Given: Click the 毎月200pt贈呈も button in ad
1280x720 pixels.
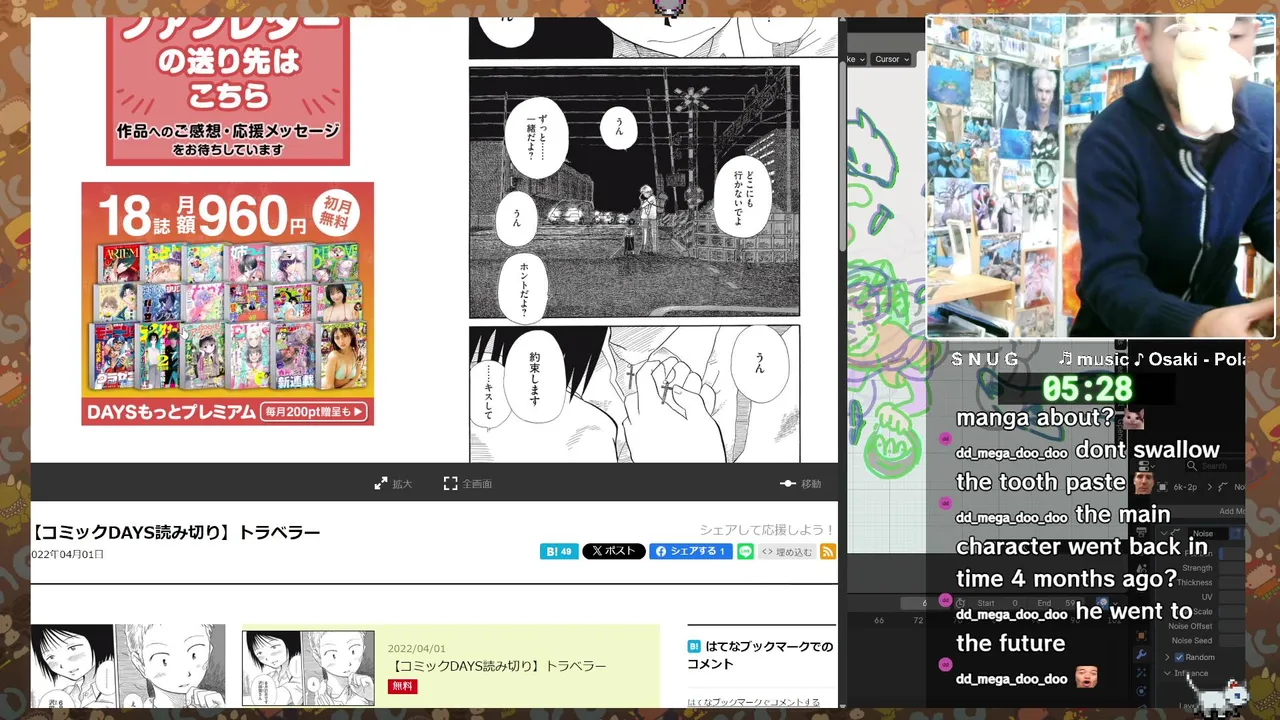Looking at the screenshot, I should tap(313, 411).
